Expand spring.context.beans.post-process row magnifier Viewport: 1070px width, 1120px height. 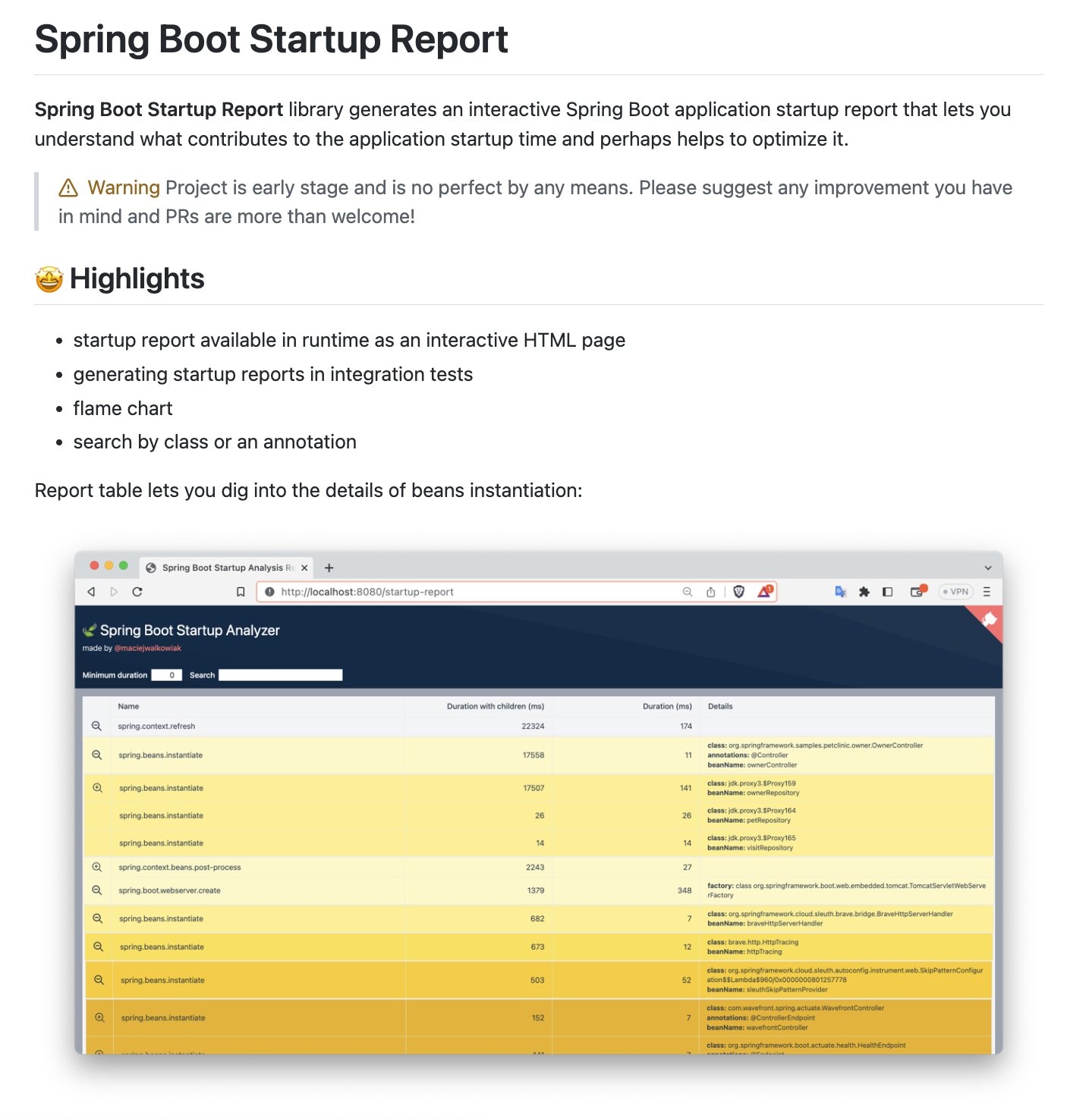click(96, 867)
